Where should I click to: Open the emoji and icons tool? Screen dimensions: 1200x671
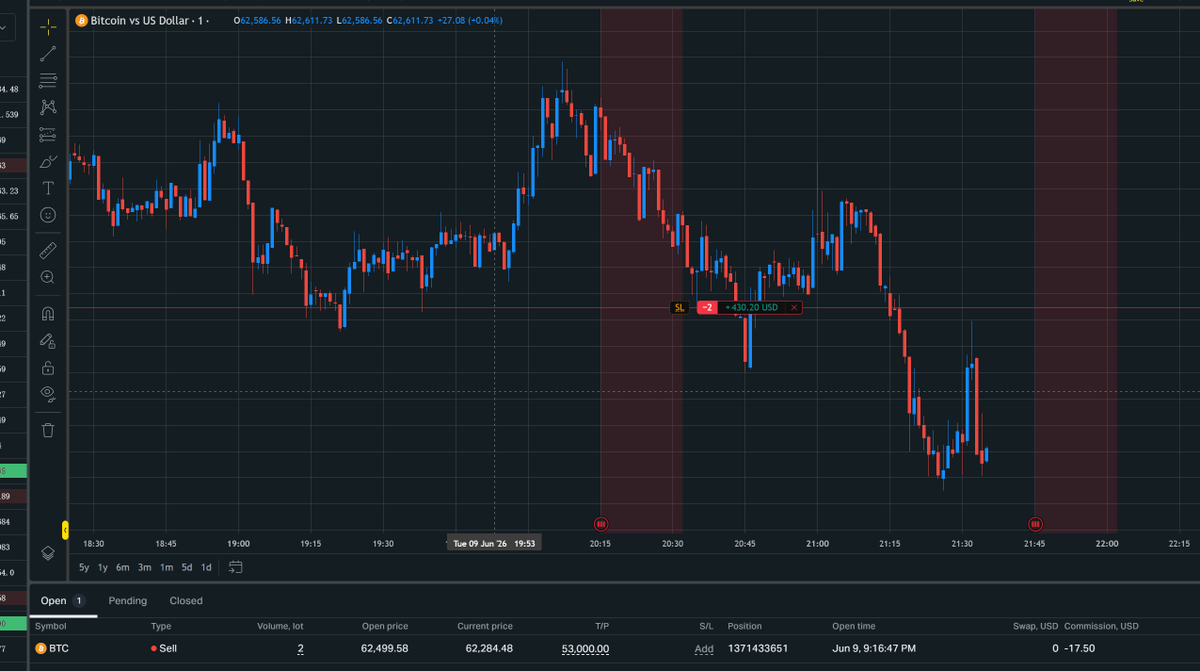[48, 215]
